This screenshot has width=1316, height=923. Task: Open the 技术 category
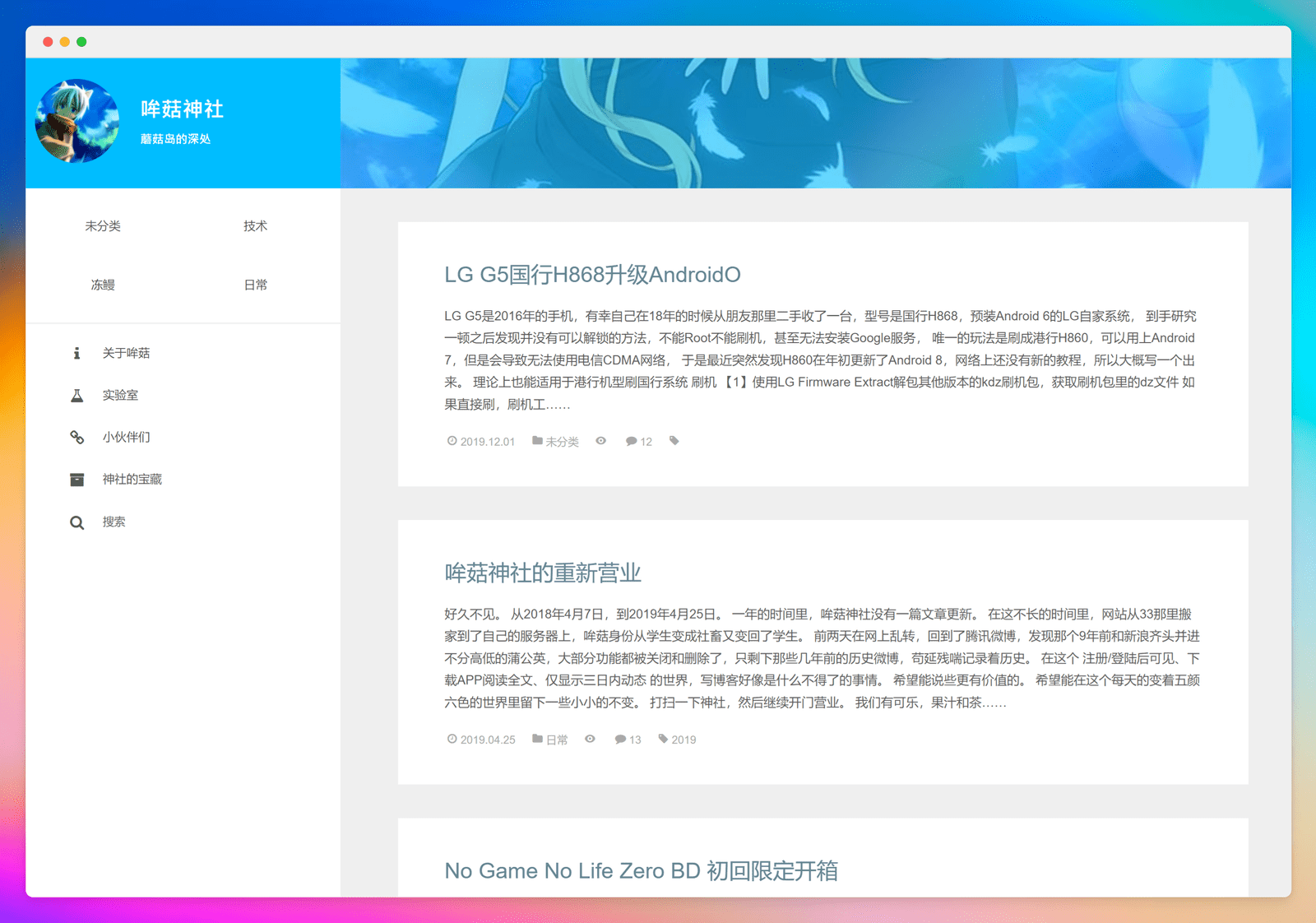[x=255, y=225]
